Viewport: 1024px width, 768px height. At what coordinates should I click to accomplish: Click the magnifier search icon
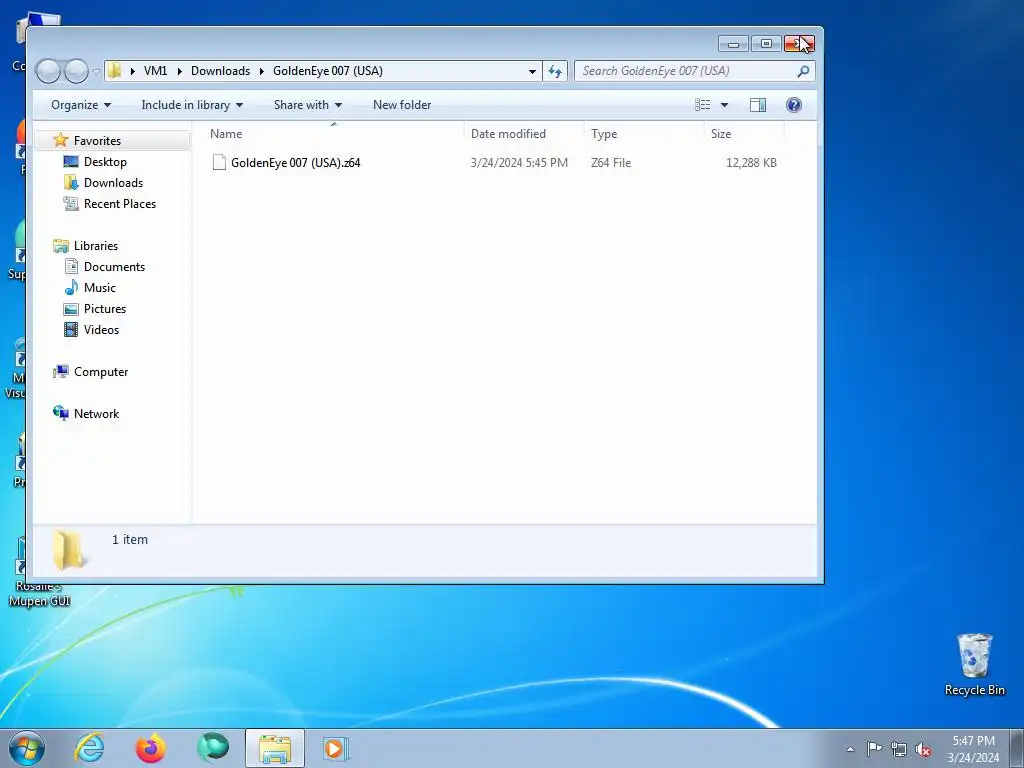[803, 71]
